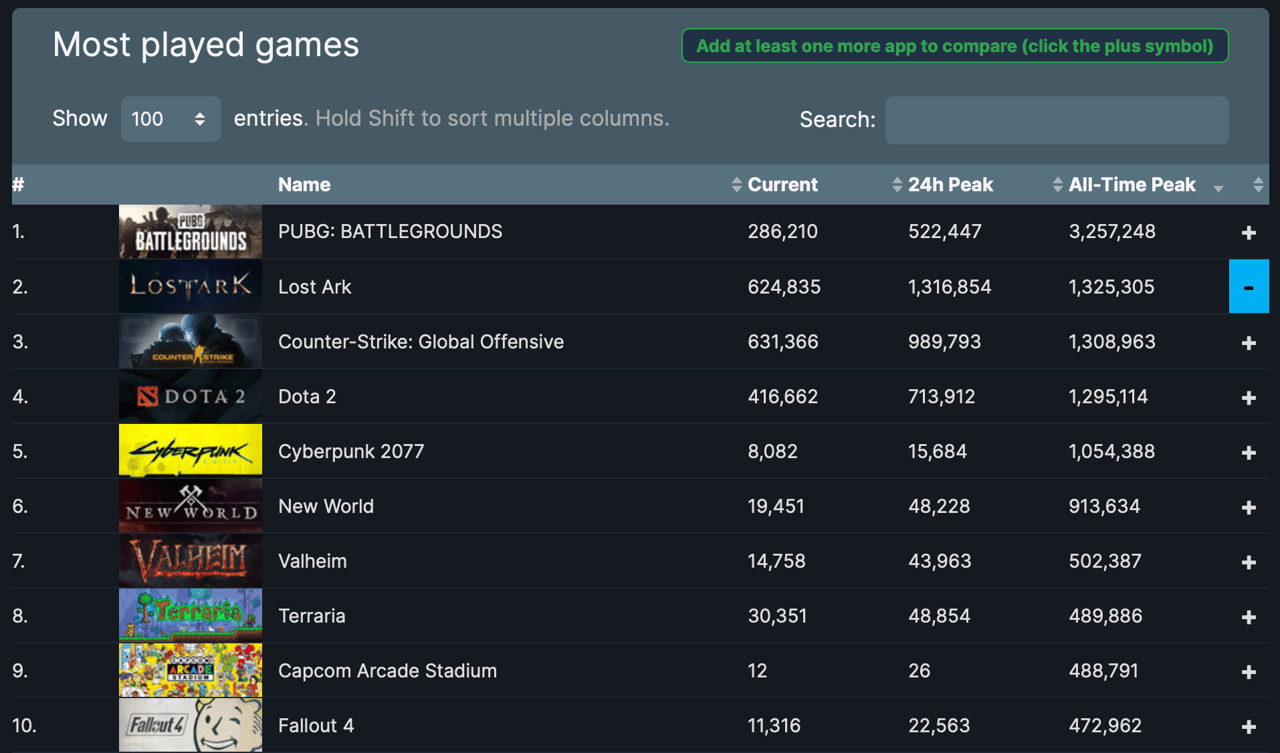
Task: Click the Valheim banner icon
Action: [x=190, y=561]
